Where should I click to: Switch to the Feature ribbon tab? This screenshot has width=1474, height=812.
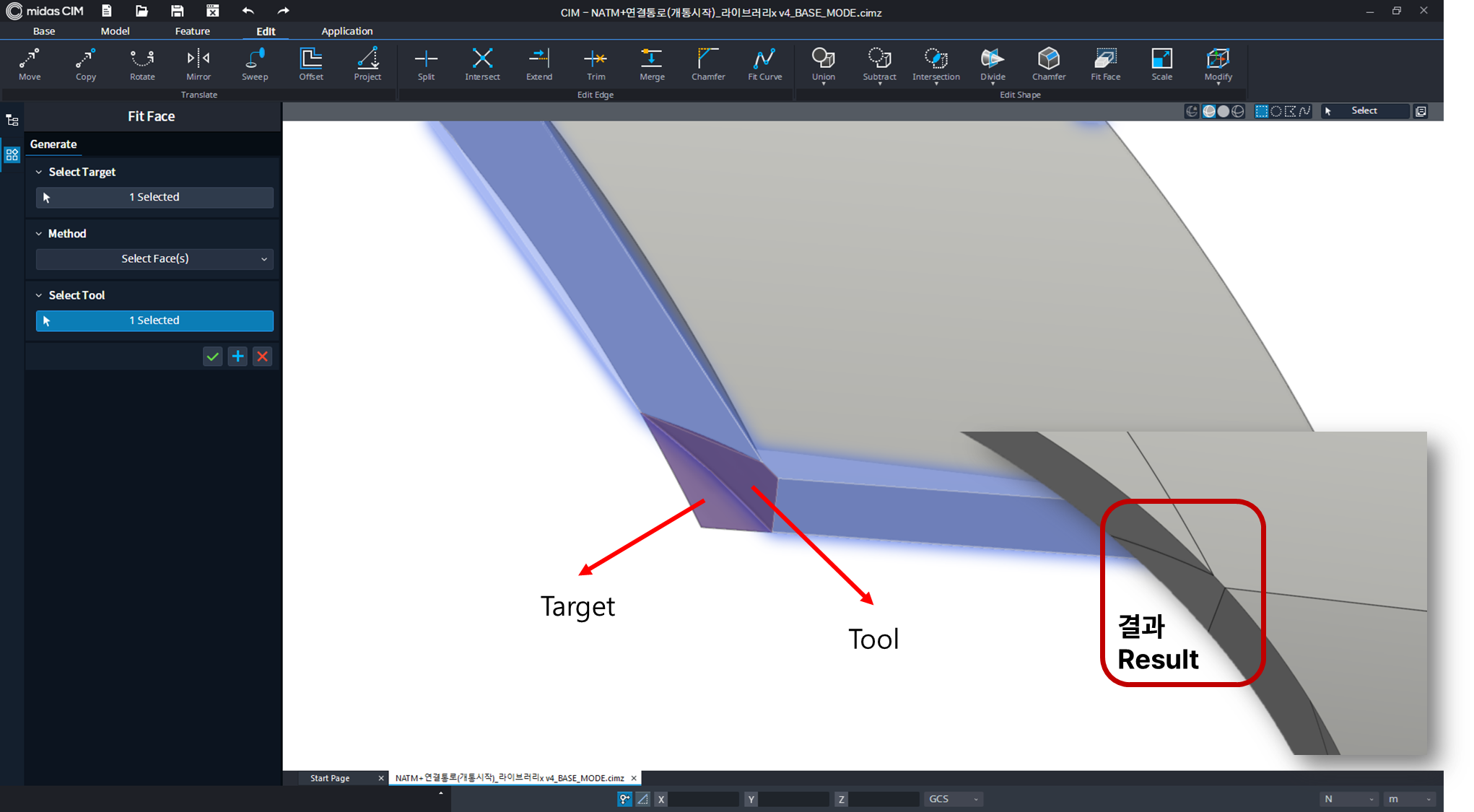[192, 31]
